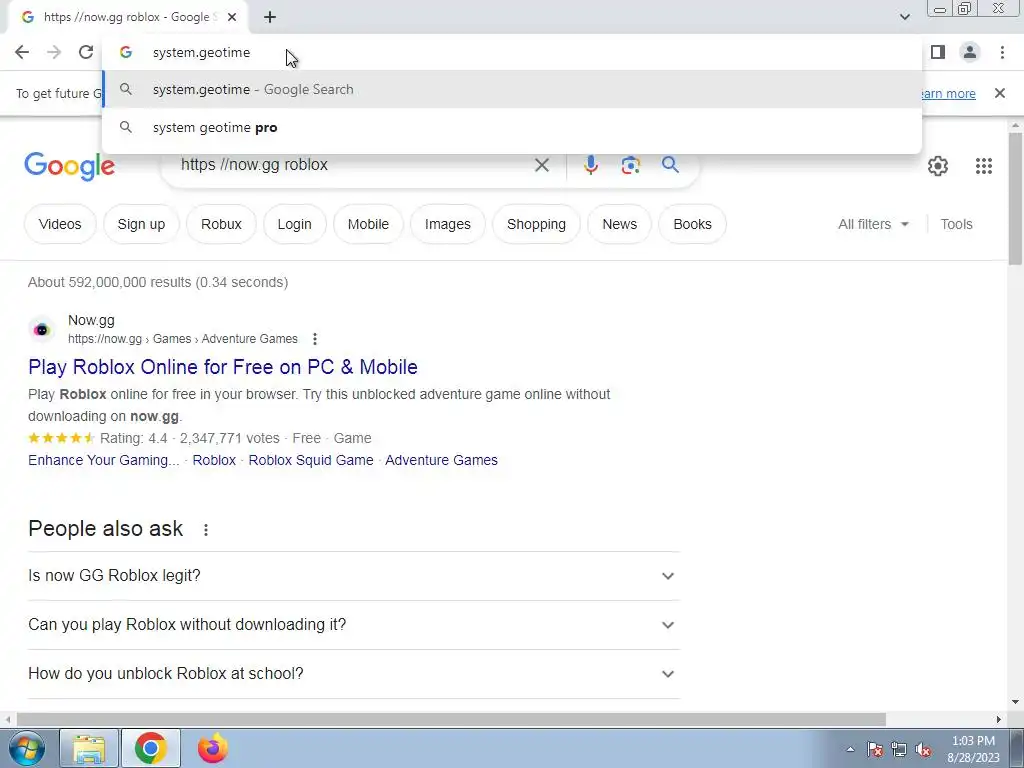Screen dimensions: 1024x768
Task: Click the Learn more link
Action: pyautogui.click(x=947, y=93)
